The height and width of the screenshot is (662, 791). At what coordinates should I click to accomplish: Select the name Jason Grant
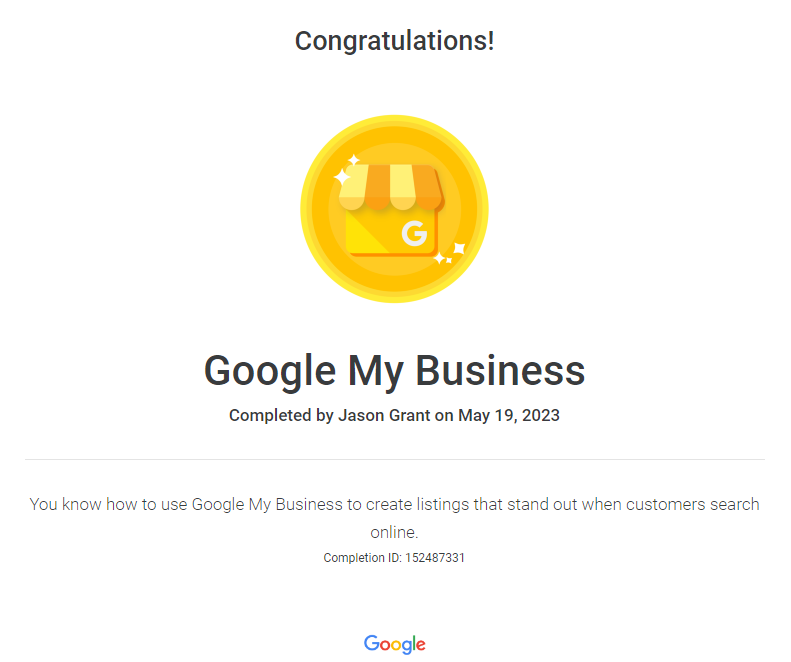coord(384,415)
